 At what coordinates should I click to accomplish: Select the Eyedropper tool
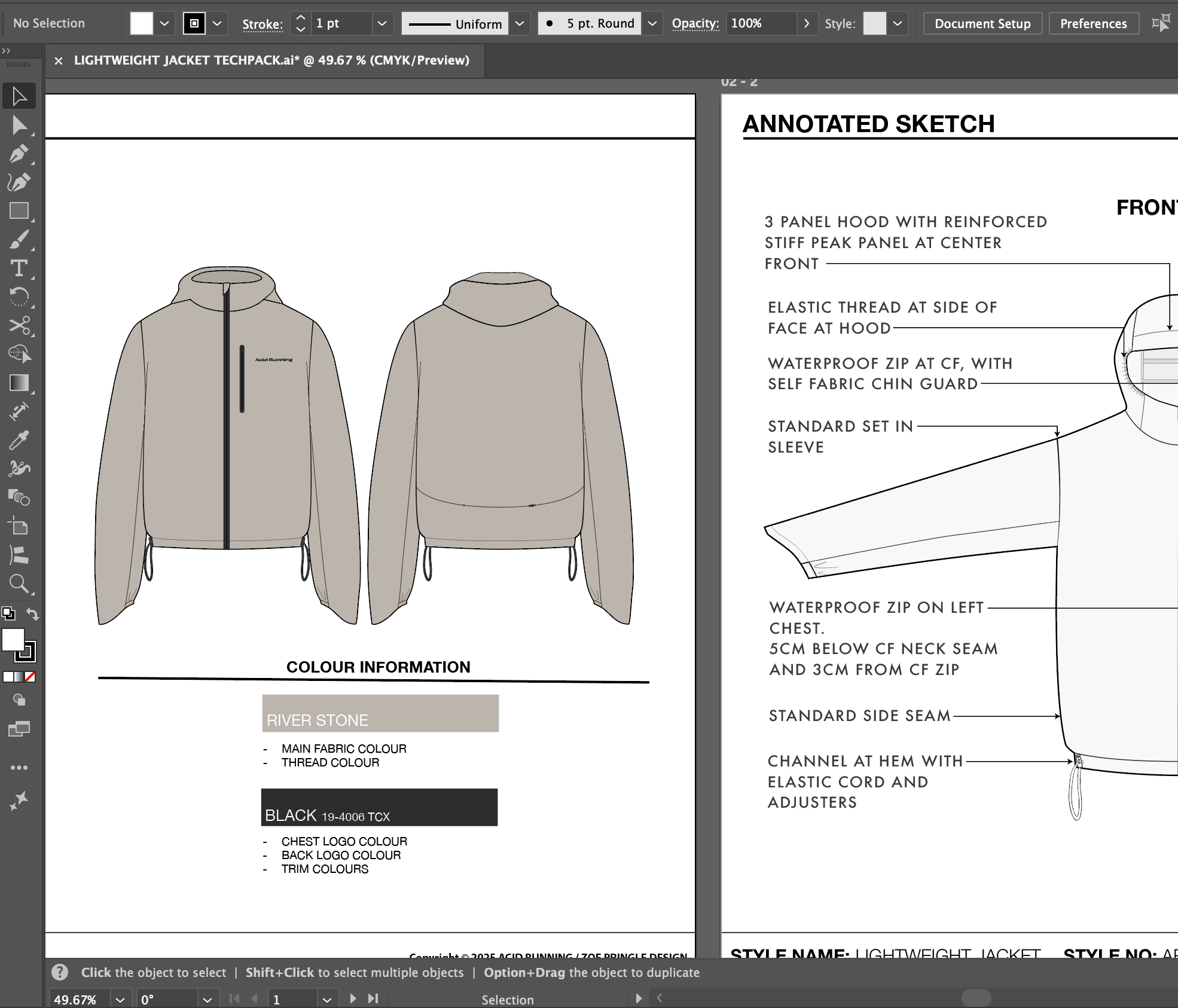point(19,440)
